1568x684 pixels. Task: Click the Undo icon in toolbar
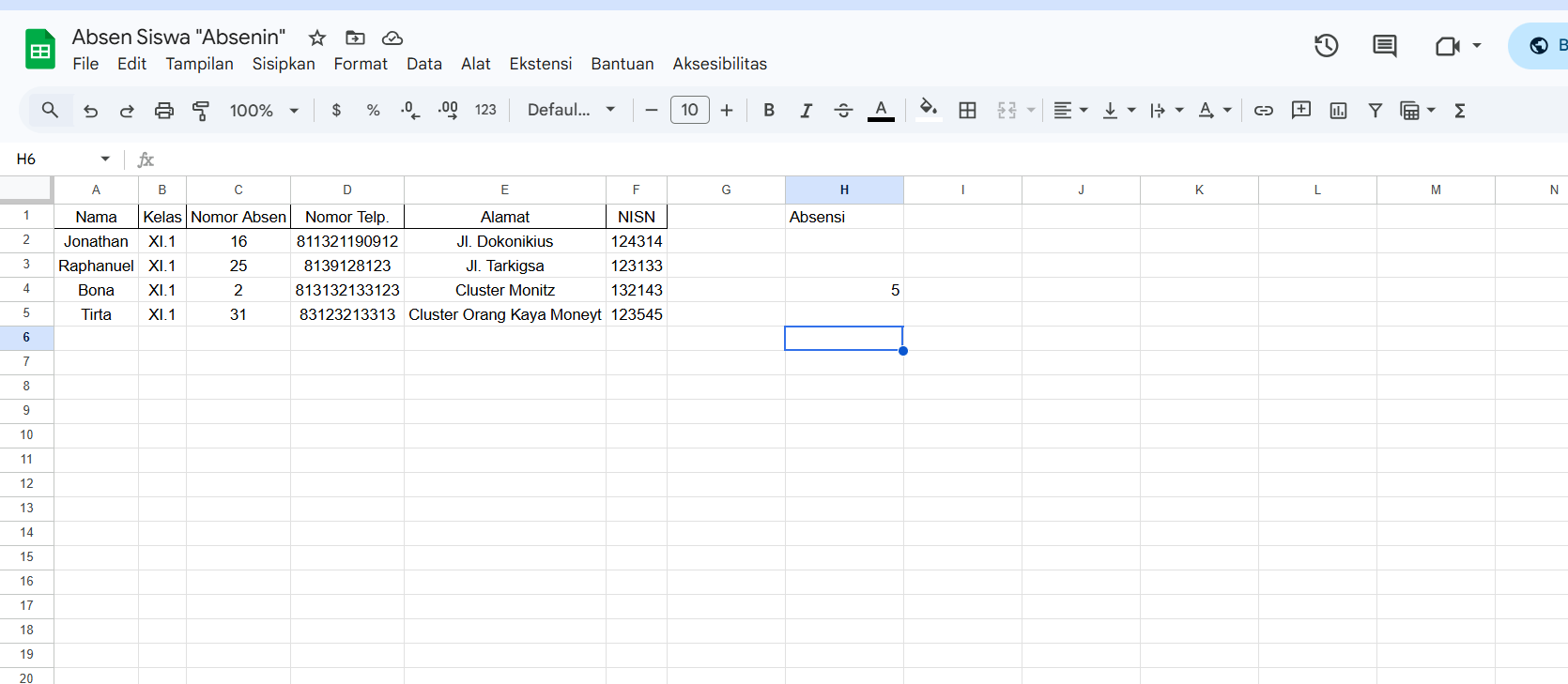[90, 111]
